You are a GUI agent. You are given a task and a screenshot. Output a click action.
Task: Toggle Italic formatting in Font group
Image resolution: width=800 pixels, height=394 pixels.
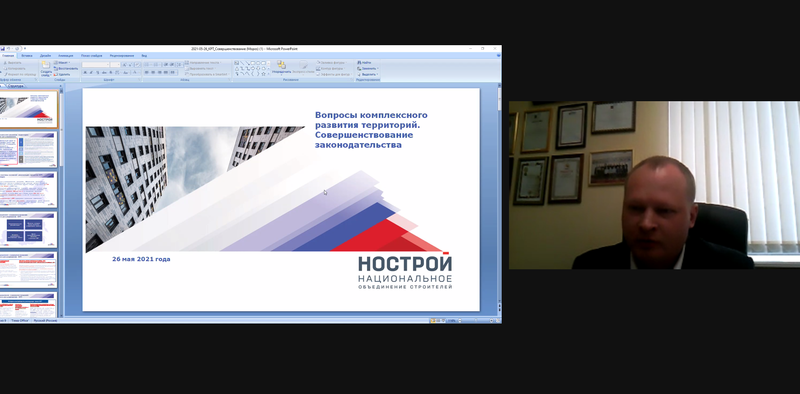[91, 72]
